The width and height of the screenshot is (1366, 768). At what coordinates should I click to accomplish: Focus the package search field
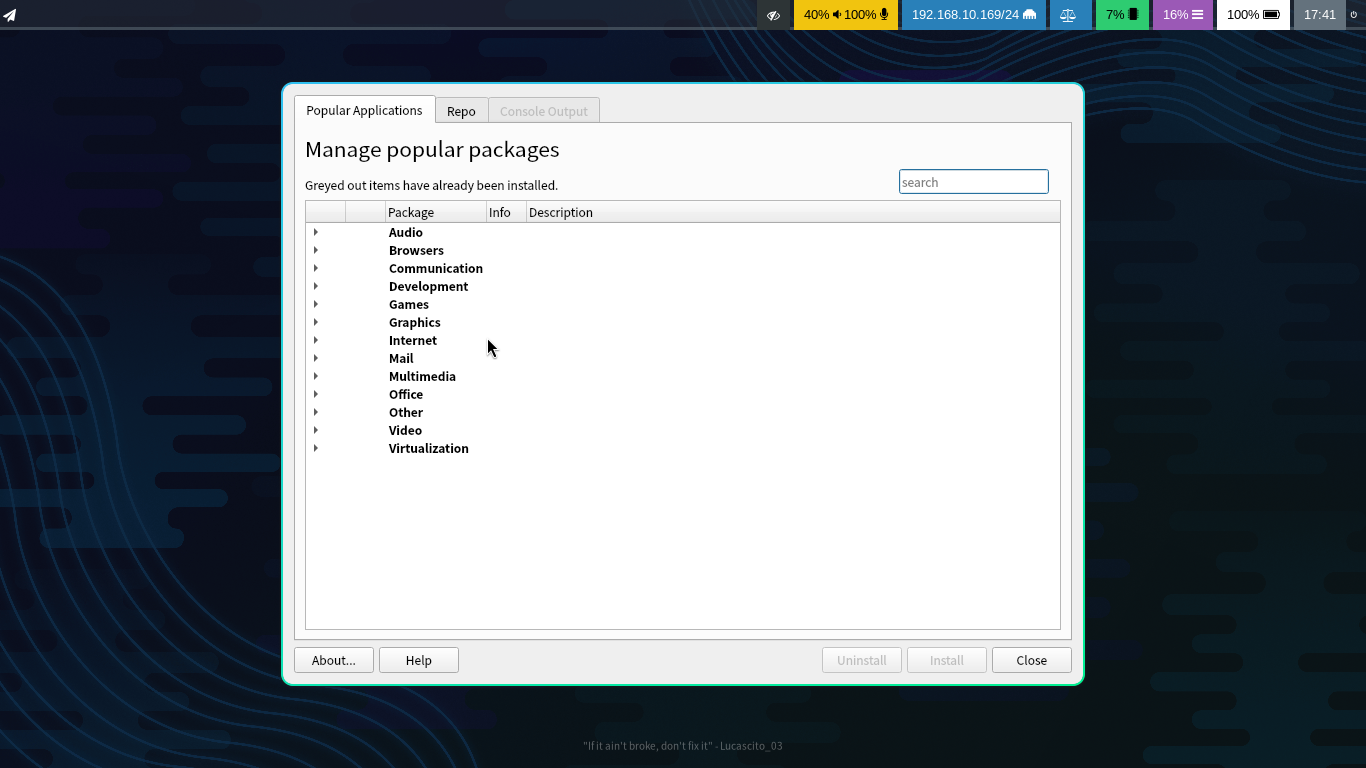point(974,182)
